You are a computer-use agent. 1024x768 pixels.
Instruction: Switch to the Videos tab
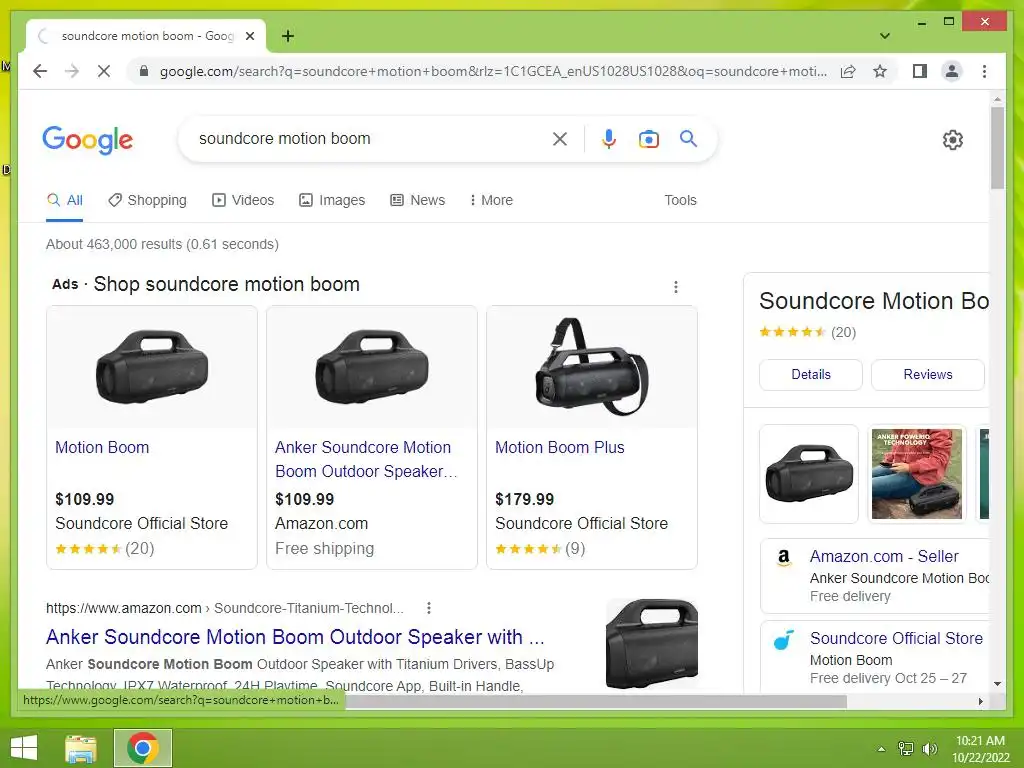(x=243, y=200)
